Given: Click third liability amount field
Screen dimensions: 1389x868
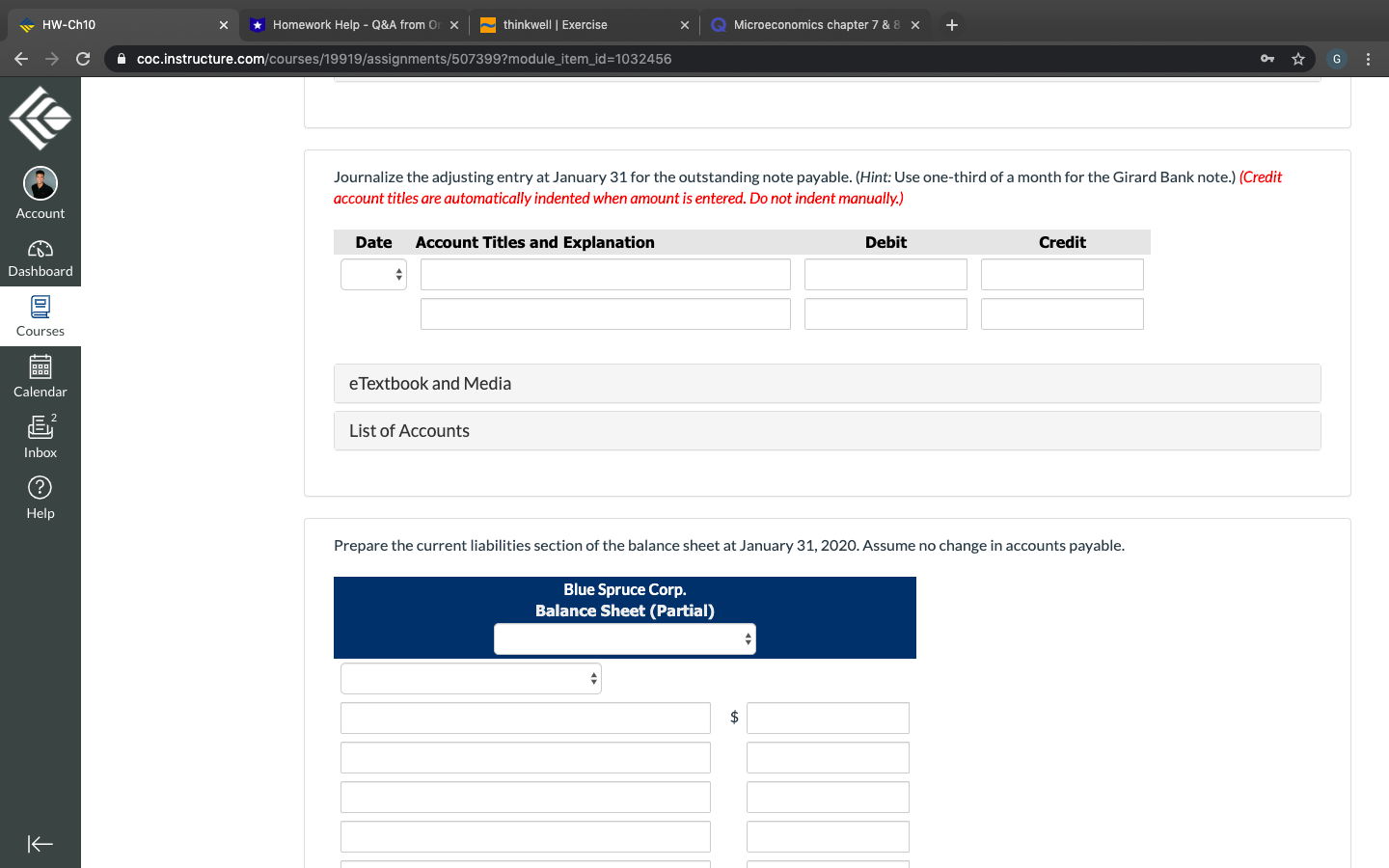Looking at the screenshot, I should coord(828,798).
